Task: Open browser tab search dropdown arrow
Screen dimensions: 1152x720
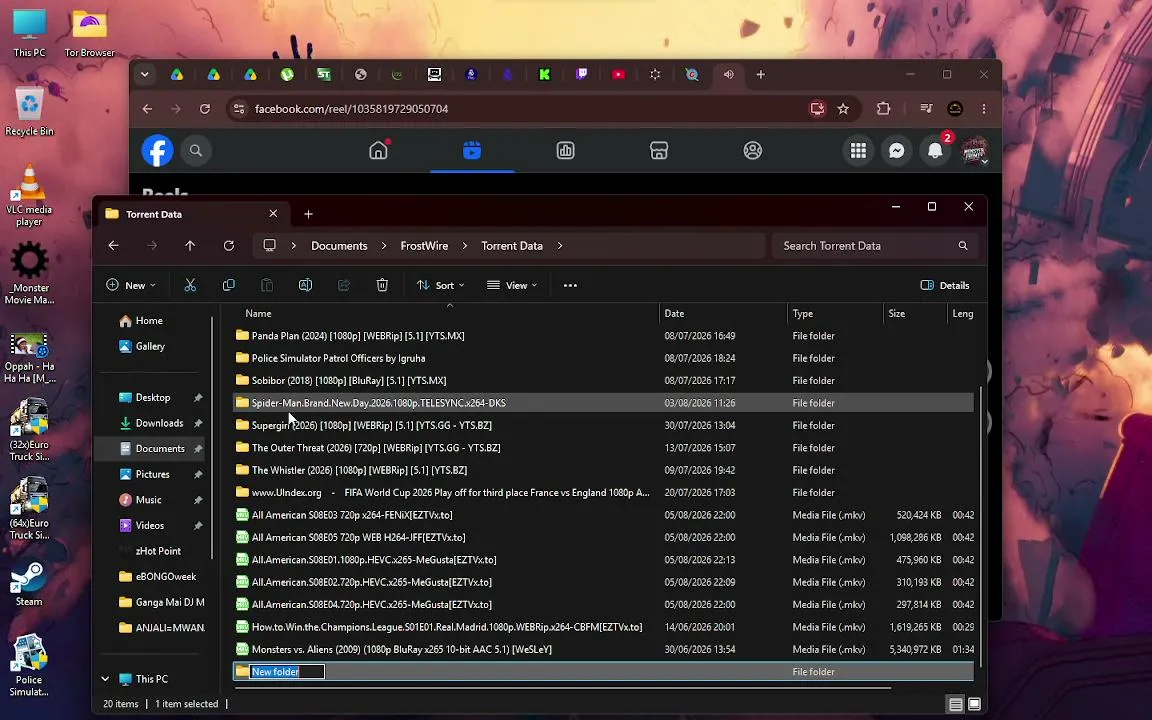Action: tap(145, 74)
